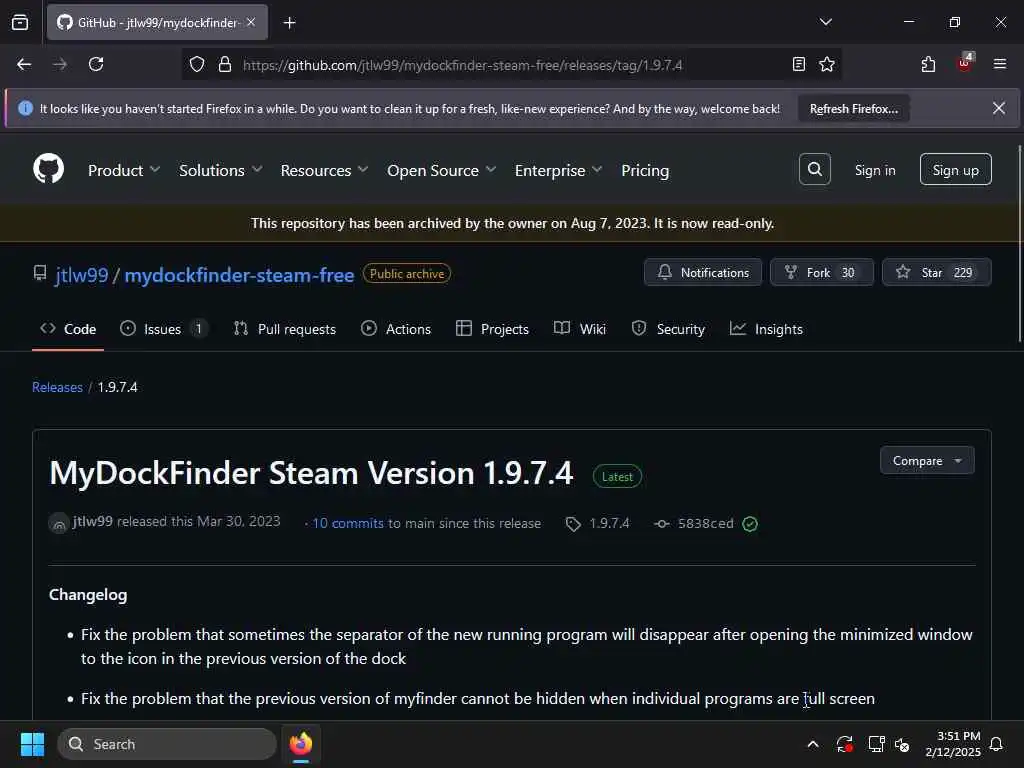Open the network status tray icon
Screen dimensions: 1024x768
pos(876,744)
